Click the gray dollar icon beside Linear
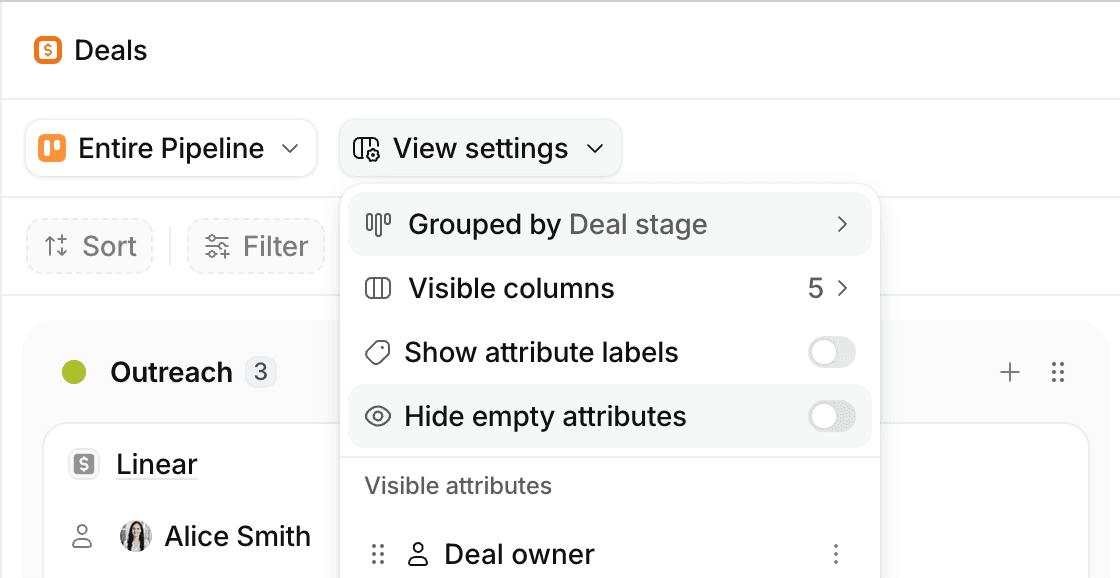Image resolution: width=1120 pixels, height=578 pixels. coord(84,464)
